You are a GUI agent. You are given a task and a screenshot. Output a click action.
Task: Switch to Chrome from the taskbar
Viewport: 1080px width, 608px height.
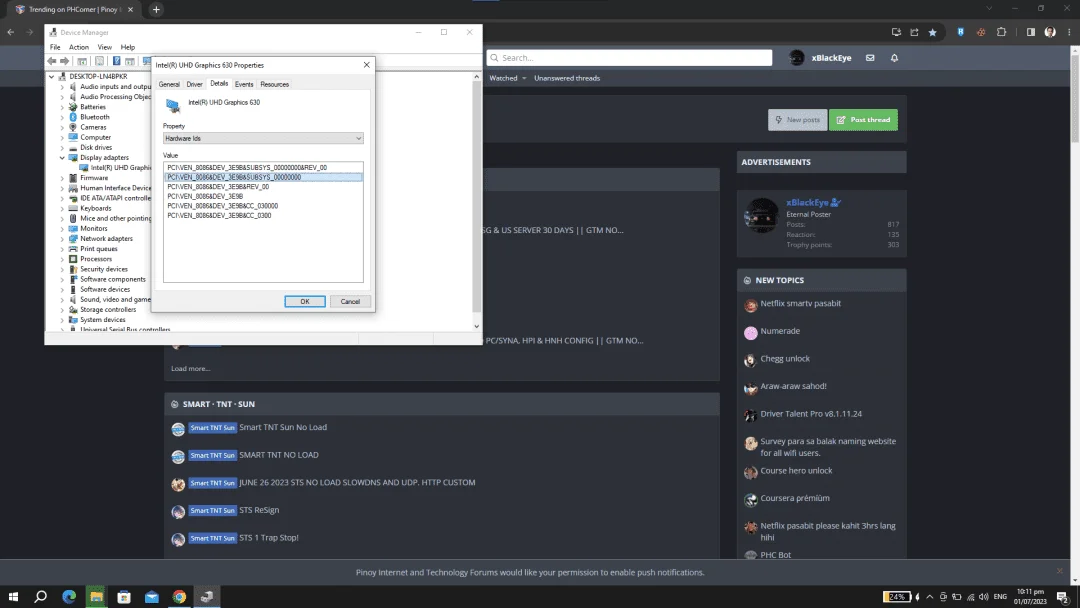179,596
